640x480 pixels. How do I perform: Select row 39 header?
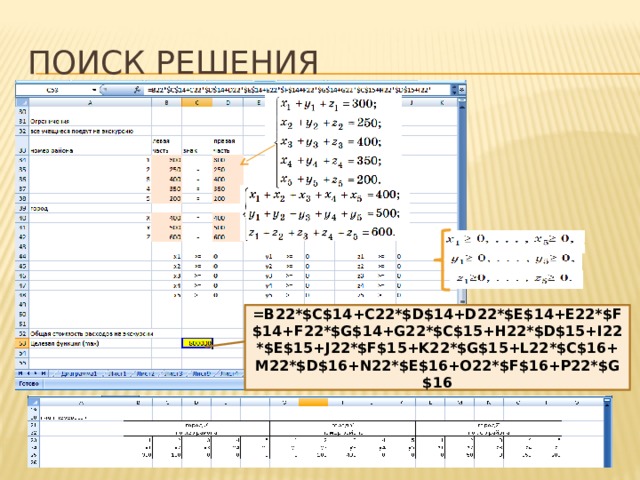[22, 208]
